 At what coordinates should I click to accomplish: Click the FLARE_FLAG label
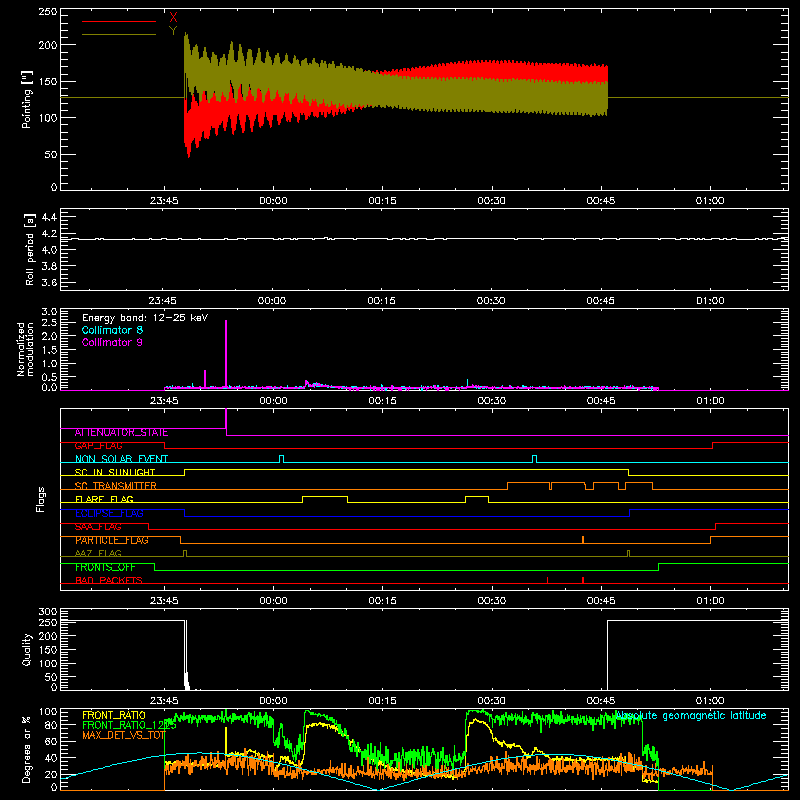(x=104, y=499)
